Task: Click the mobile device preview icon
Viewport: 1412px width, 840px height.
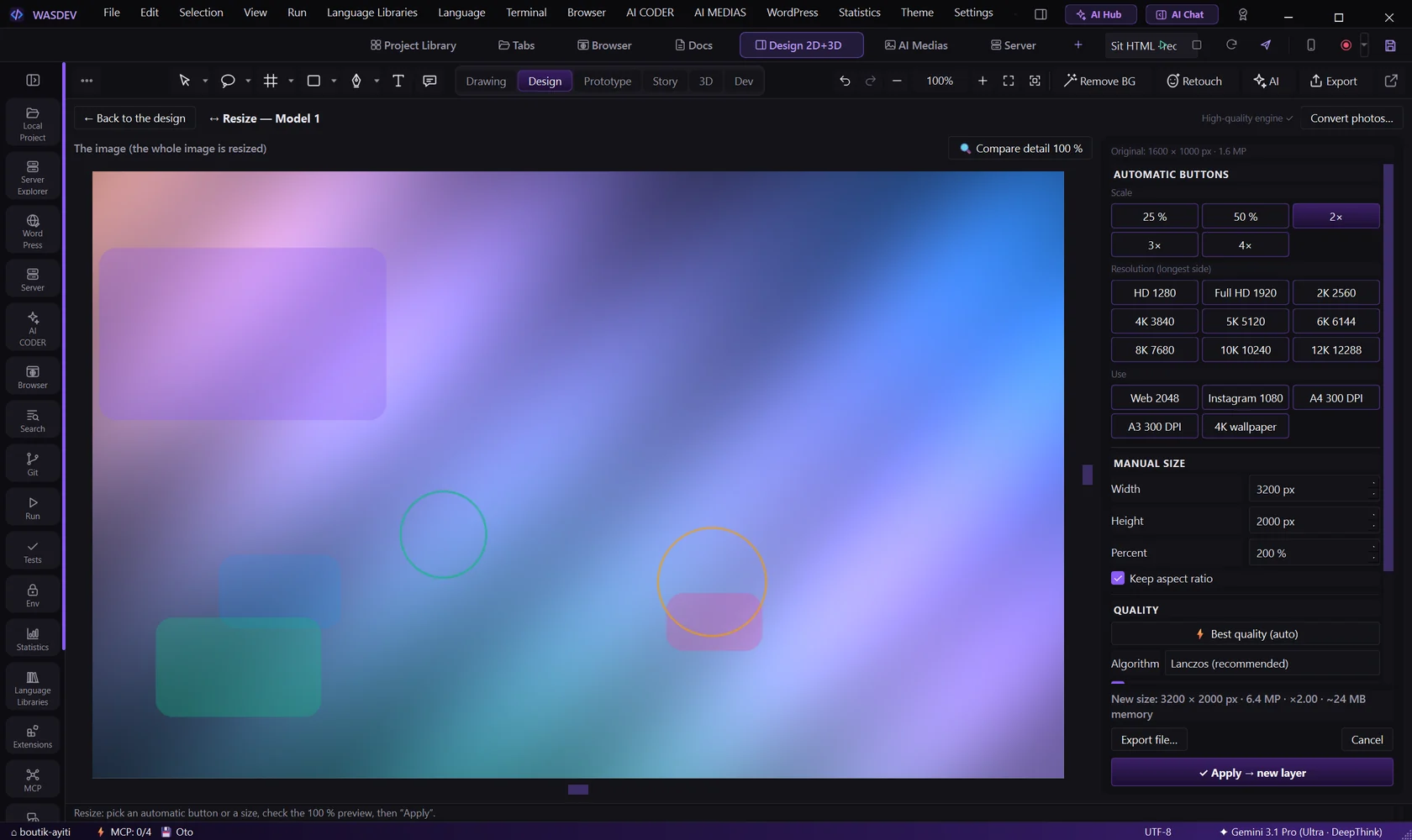Action: coord(1310,45)
